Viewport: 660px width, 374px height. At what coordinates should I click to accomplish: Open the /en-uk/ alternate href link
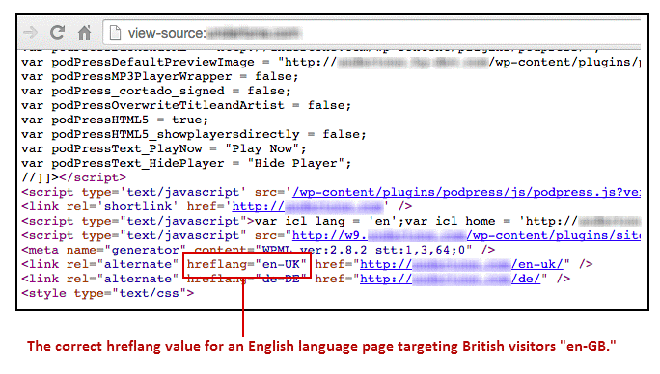pos(462,265)
